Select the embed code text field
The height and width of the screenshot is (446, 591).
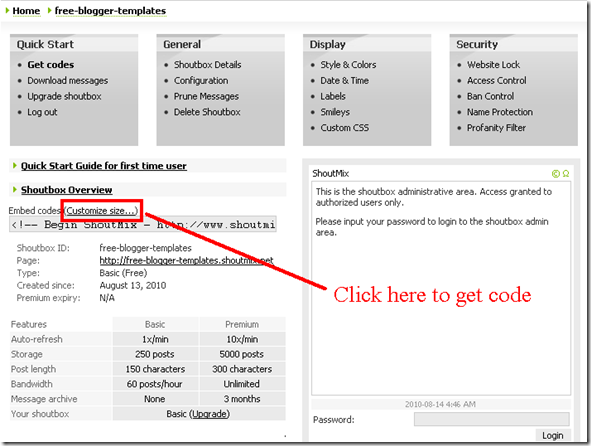point(143,224)
